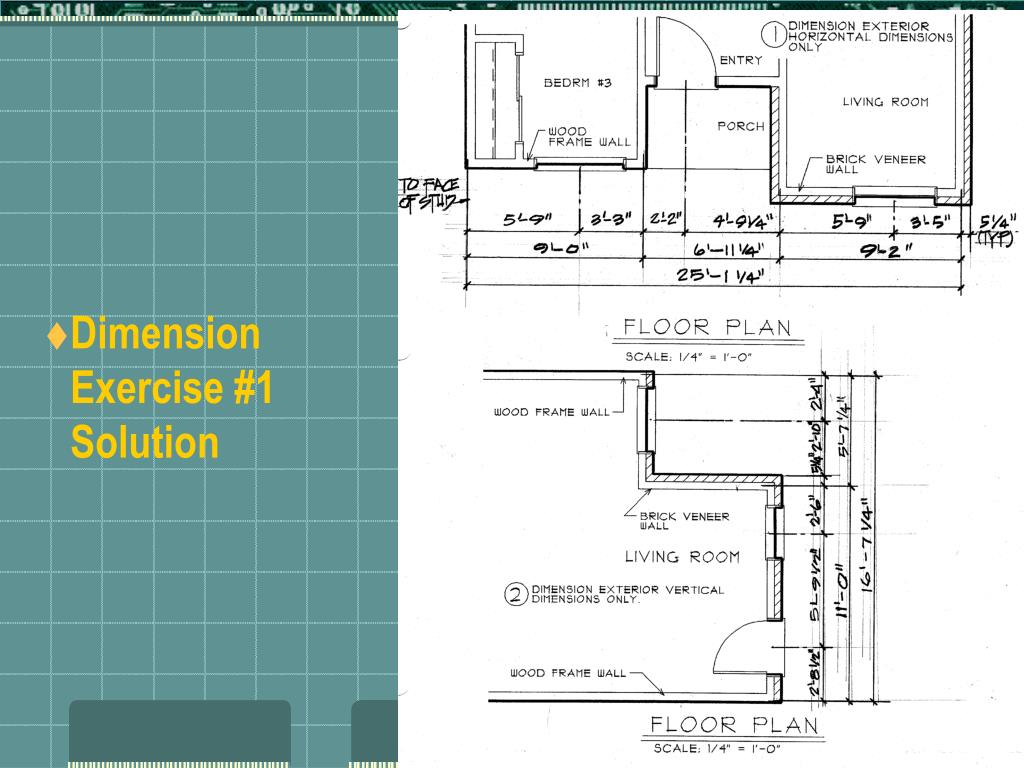Click "DIMENSION EXTERIOR HORIZONTAL DIMENSIONS ONLY" note
The height and width of the screenshot is (768, 1024).
tap(870, 36)
